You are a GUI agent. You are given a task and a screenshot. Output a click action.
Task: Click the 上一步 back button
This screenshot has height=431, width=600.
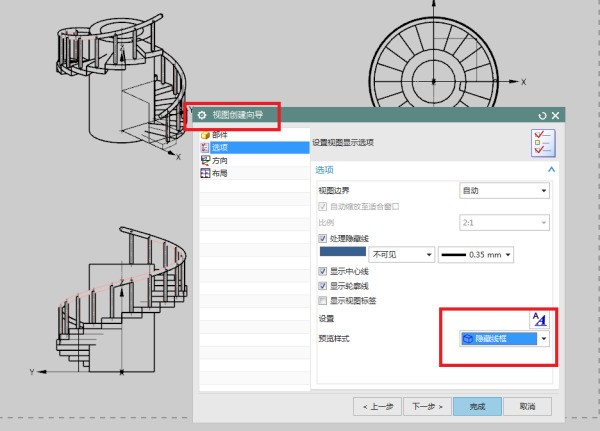click(x=377, y=407)
